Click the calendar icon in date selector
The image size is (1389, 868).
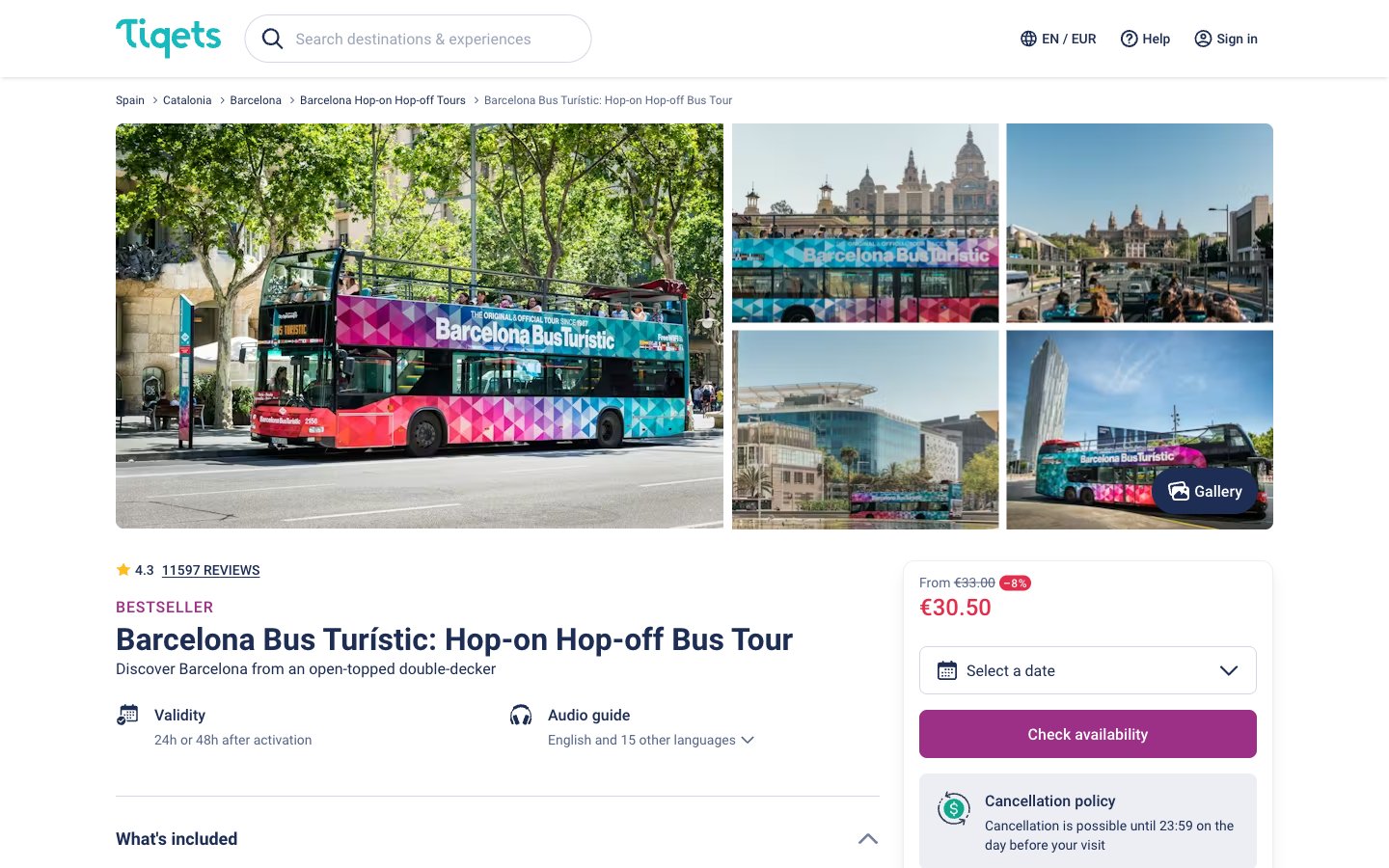pyautogui.click(x=947, y=670)
